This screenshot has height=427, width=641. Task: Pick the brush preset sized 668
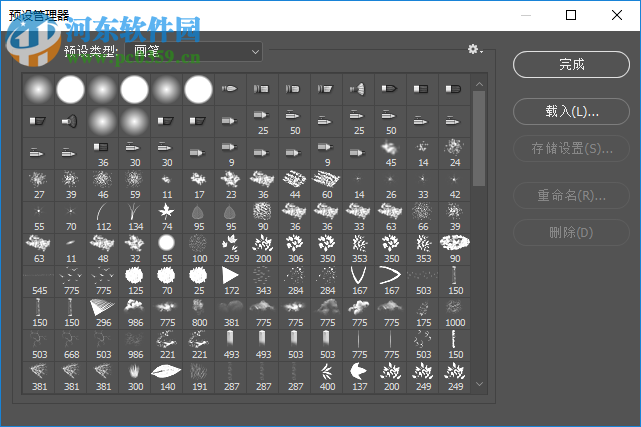pyautogui.click(x=71, y=341)
